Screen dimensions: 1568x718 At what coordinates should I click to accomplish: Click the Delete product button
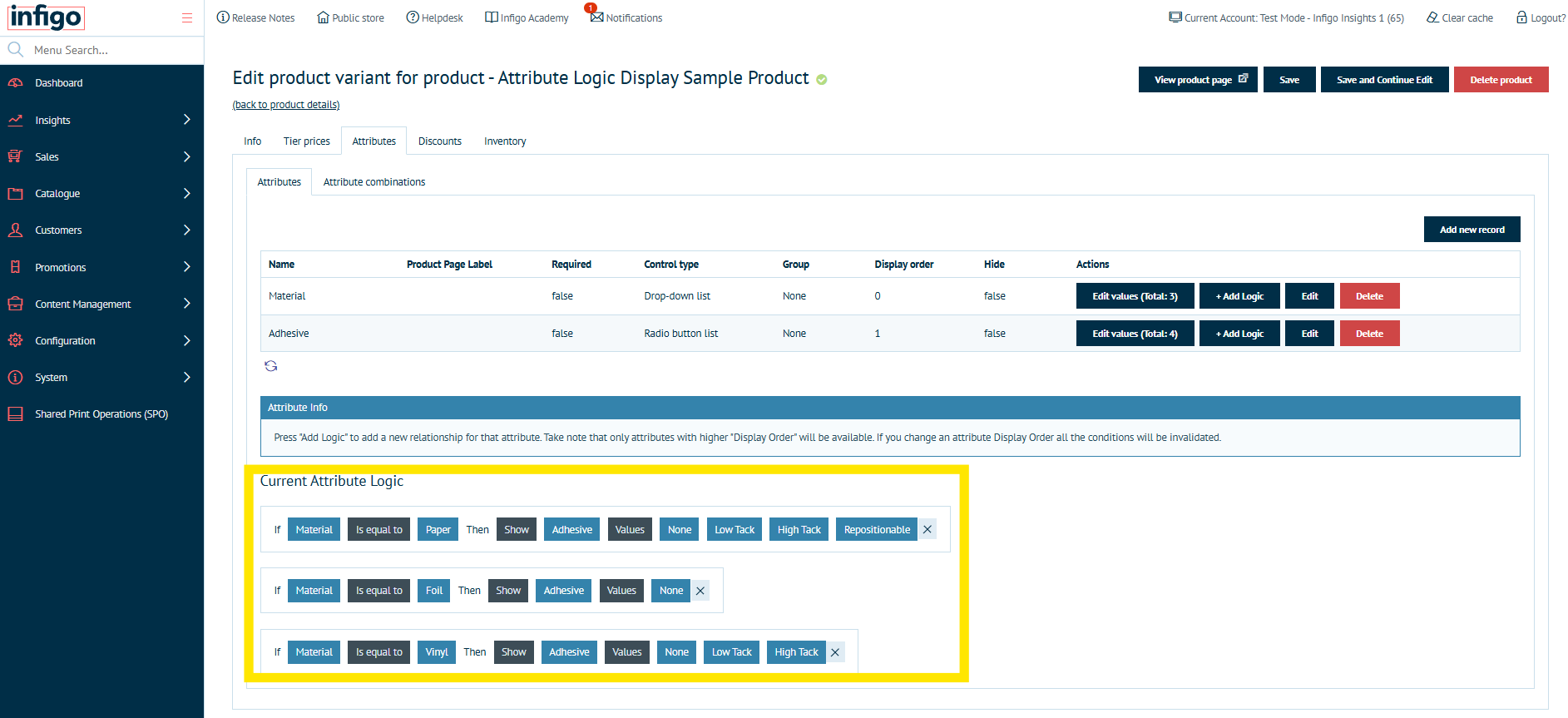1501,80
